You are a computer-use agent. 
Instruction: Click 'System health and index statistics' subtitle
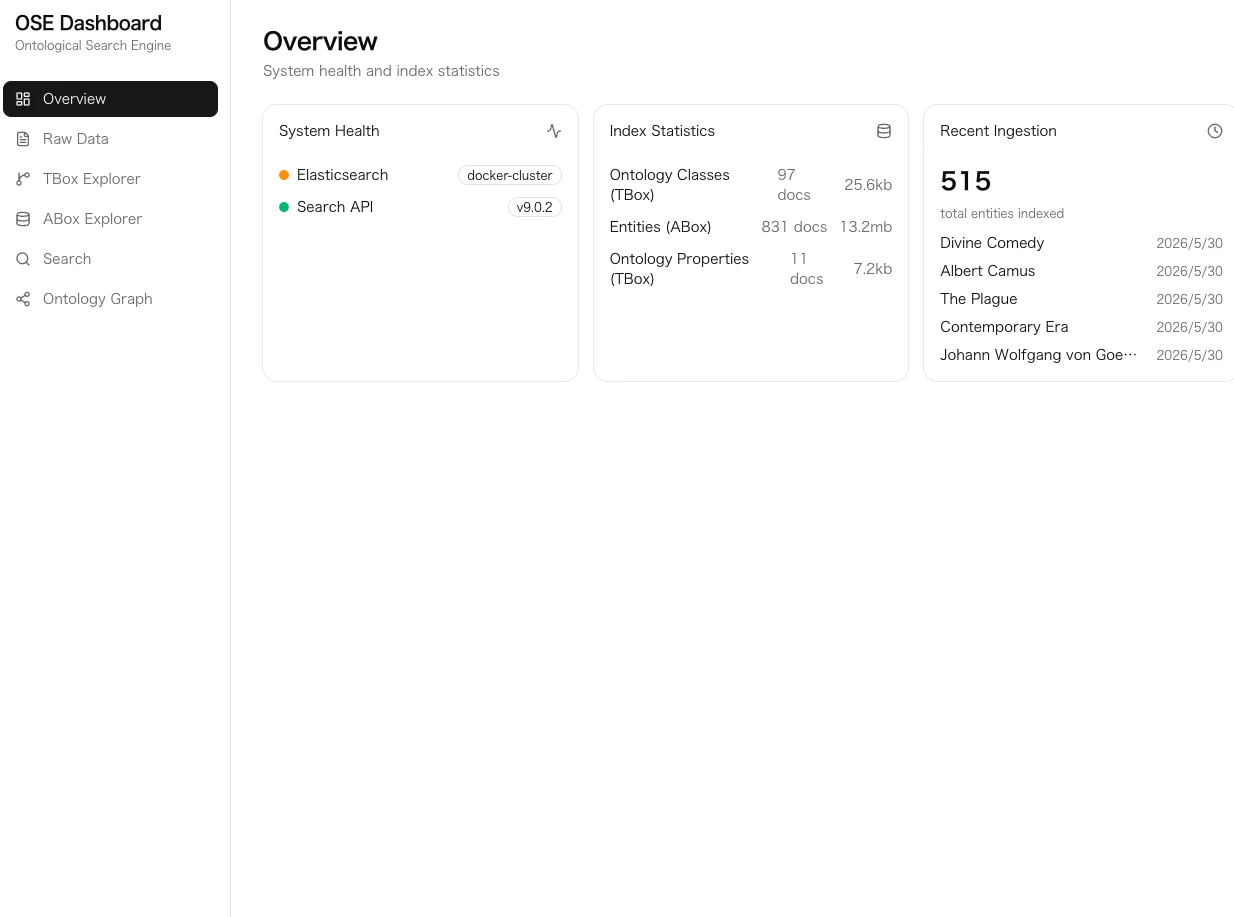coord(381,71)
